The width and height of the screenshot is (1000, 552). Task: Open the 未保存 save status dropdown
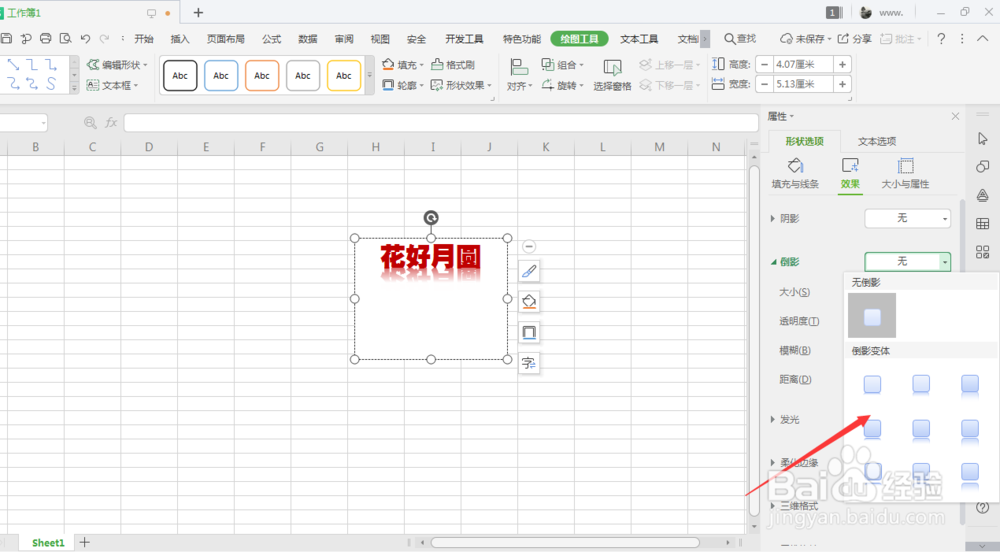[806, 39]
